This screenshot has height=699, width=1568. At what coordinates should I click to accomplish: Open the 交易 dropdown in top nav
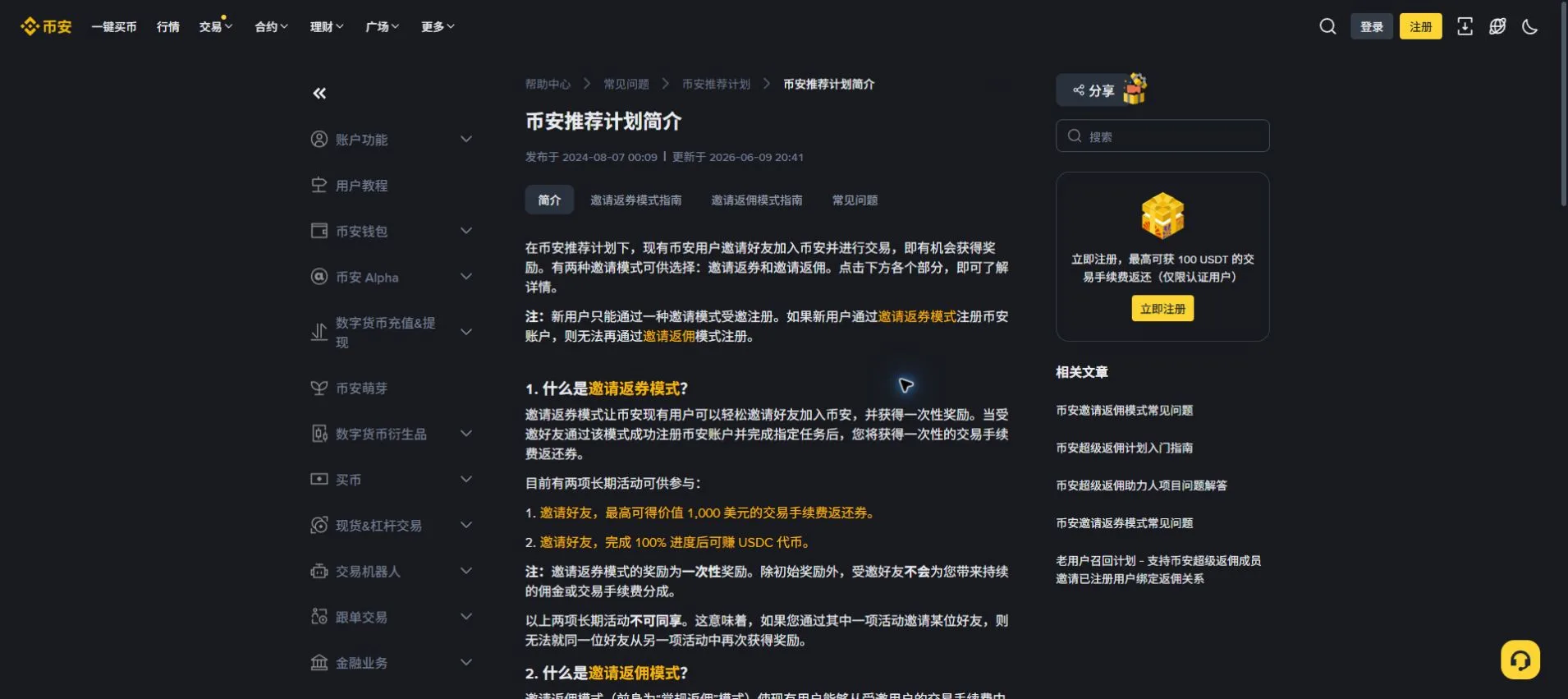(x=216, y=26)
